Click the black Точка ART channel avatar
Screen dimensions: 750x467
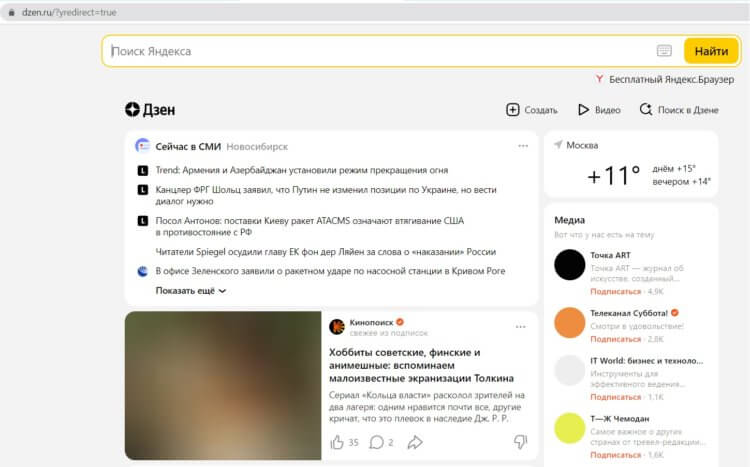[x=569, y=265]
